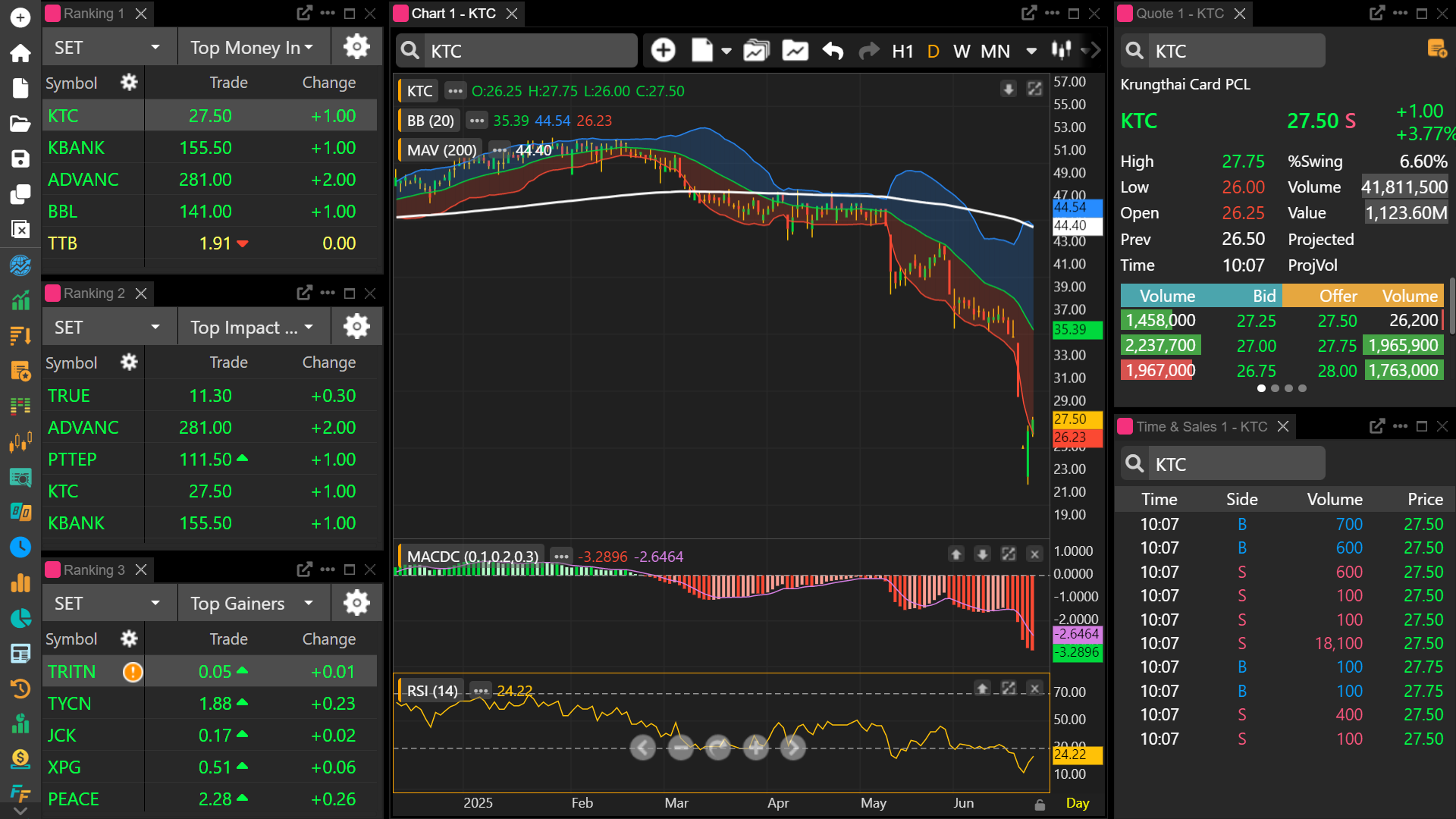Viewport: 1456px width, 819px height.
Task: Click the new template page icon in chart toolbar
Action: tap(702, 51)
